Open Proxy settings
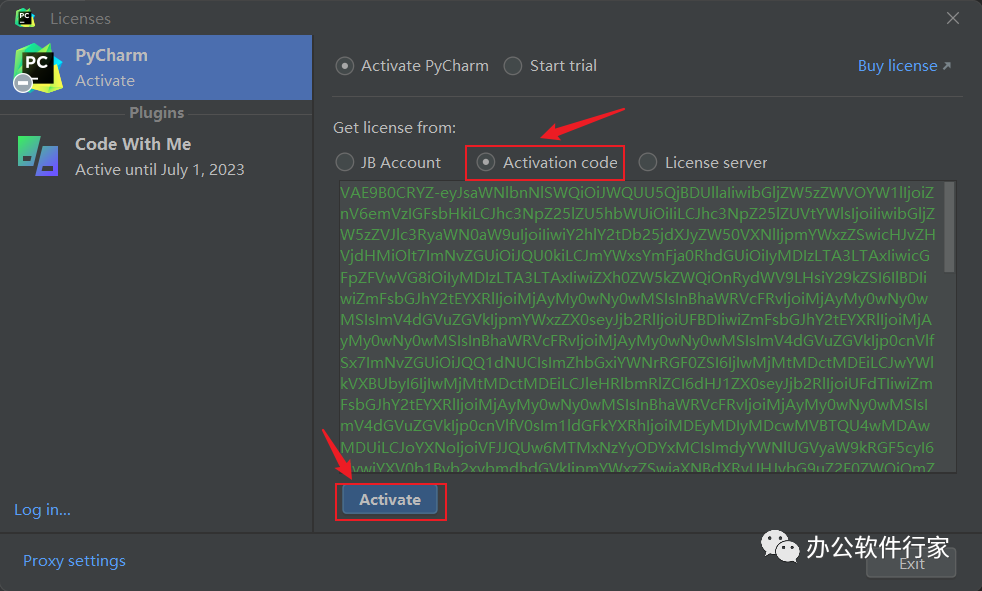Viewport: 982px width, 591px height. coord(74,560)
